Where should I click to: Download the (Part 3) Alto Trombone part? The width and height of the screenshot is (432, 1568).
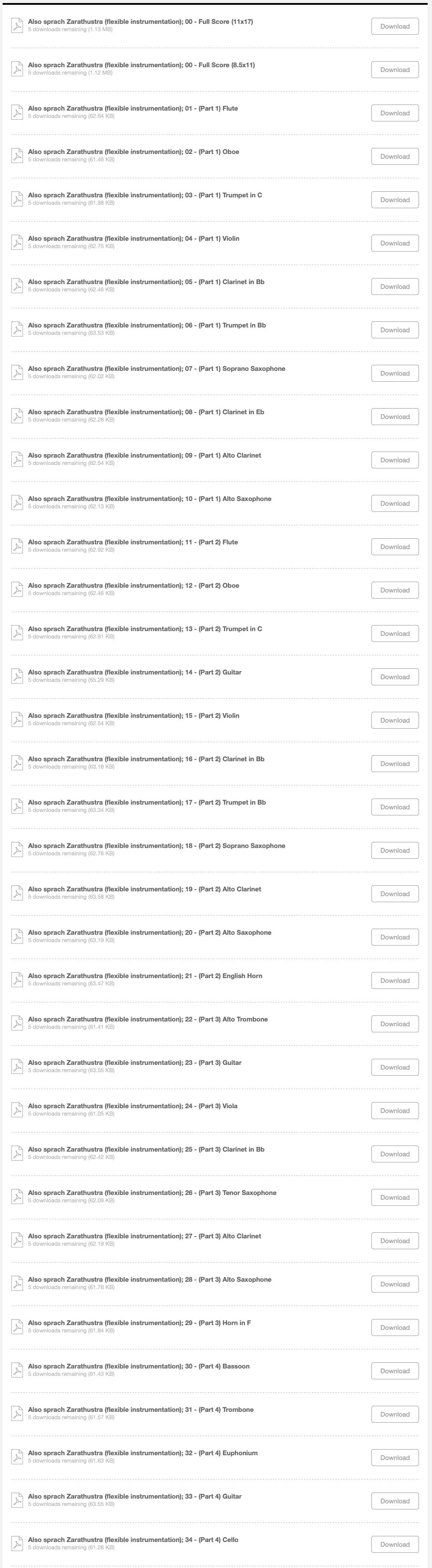coord(395,1024)
